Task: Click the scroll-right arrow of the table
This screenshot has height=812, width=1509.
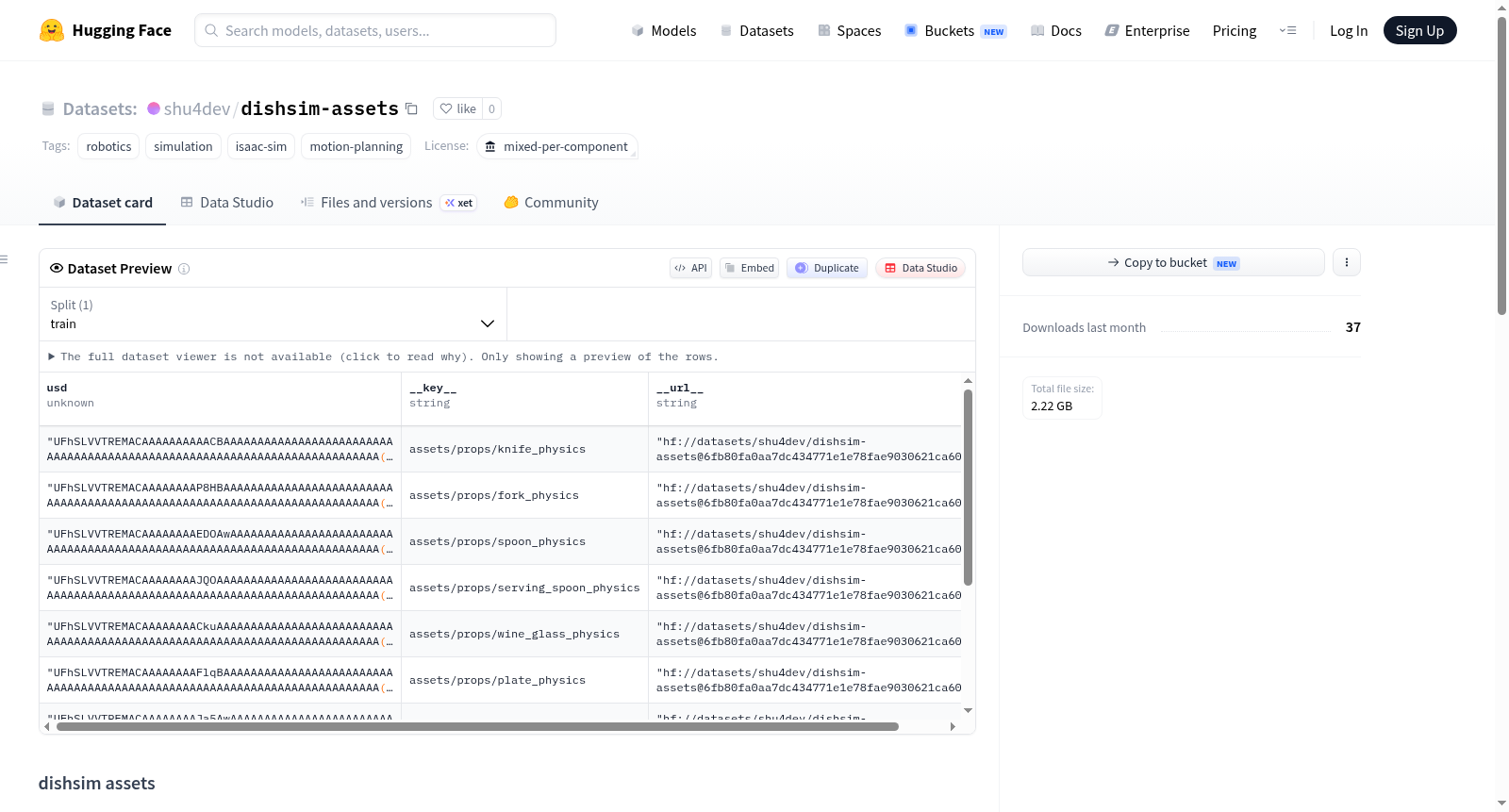Action: click(x=953, y=726)
